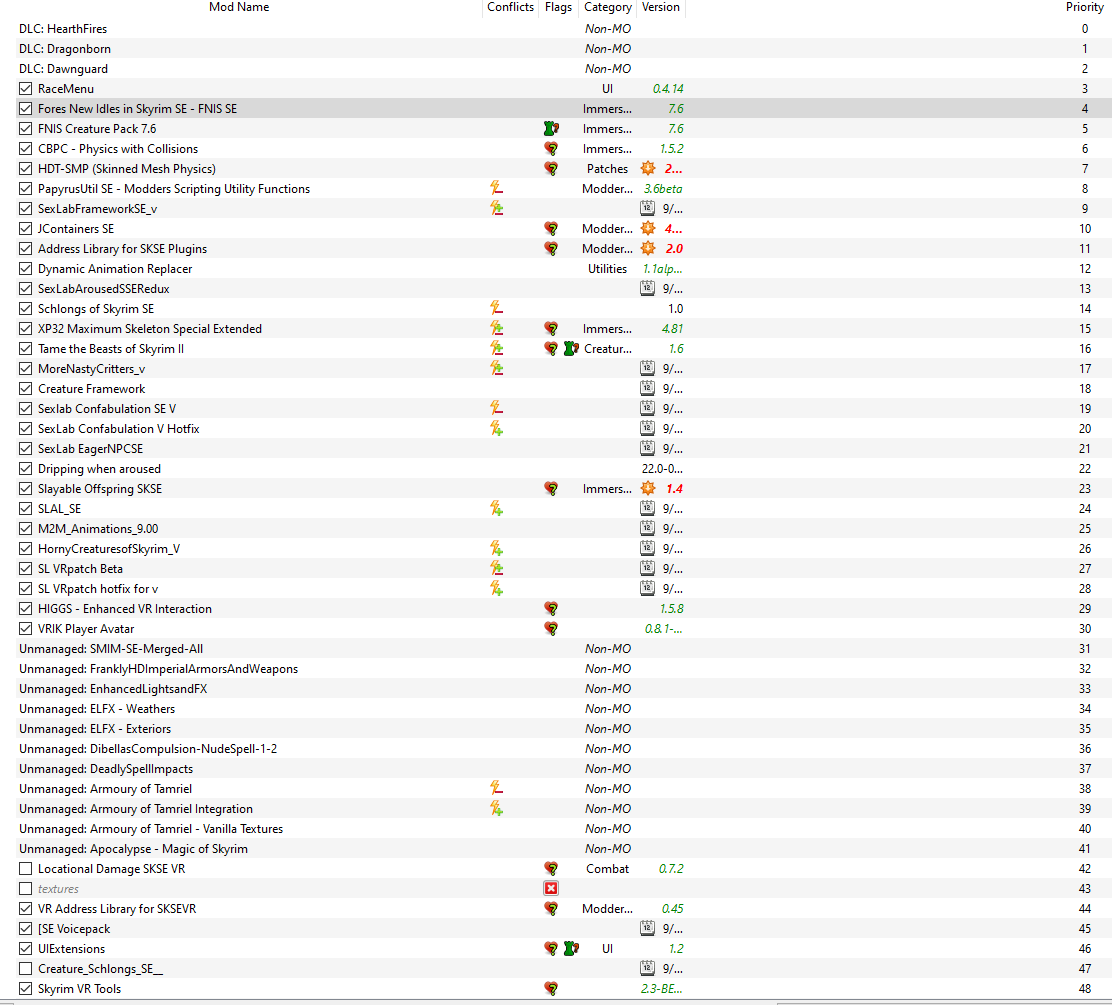Click the 3.6beta version of PapyrusUtil SE
Viewport: 1112px width, 1005px height.
pyautogui.click(x=662, y=189)
